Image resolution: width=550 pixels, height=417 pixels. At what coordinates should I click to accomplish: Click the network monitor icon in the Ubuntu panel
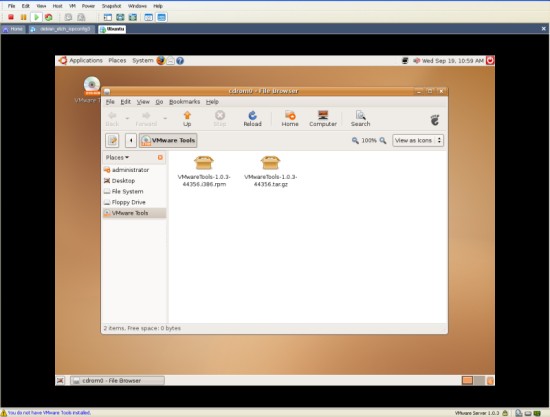pos(405,61)
